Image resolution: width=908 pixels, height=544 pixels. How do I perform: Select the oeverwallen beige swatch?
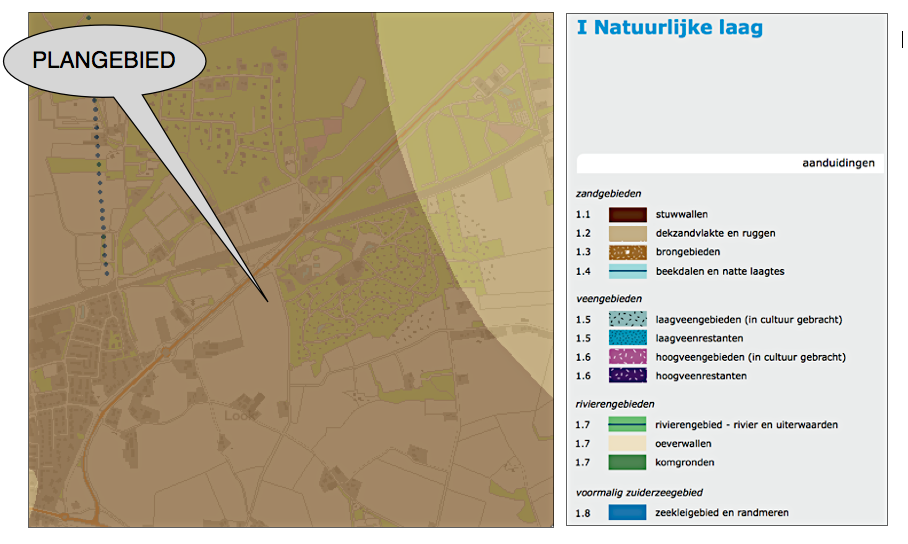628,443
